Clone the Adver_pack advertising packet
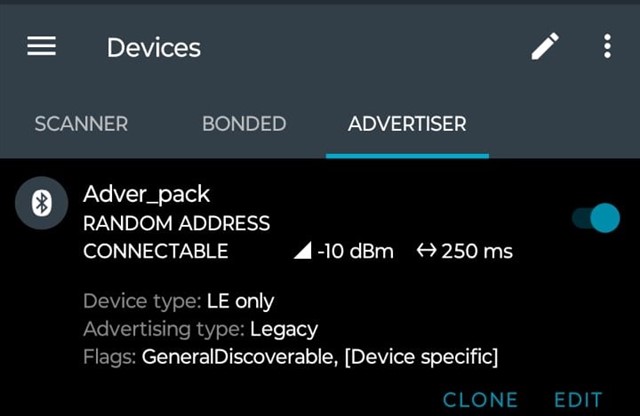Image resolution: width=640 pixels, height=416 pixels. click(x=480, y=400)
